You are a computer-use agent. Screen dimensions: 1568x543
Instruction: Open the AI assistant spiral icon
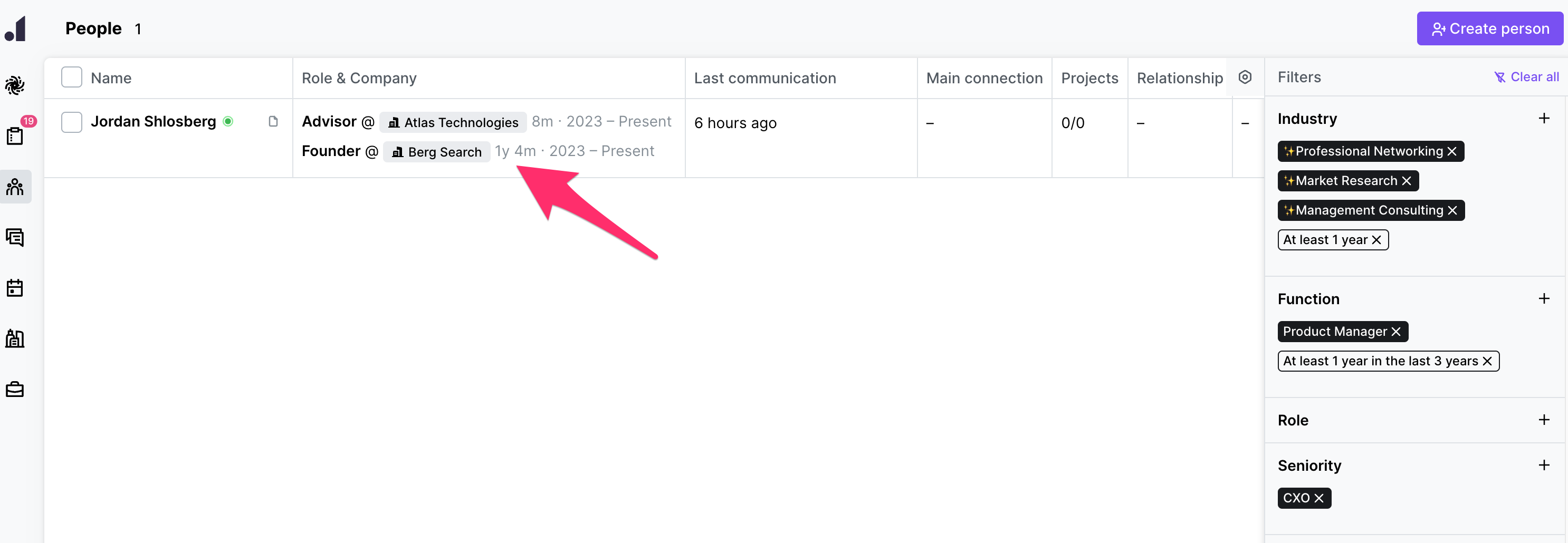tap(16, 85)
